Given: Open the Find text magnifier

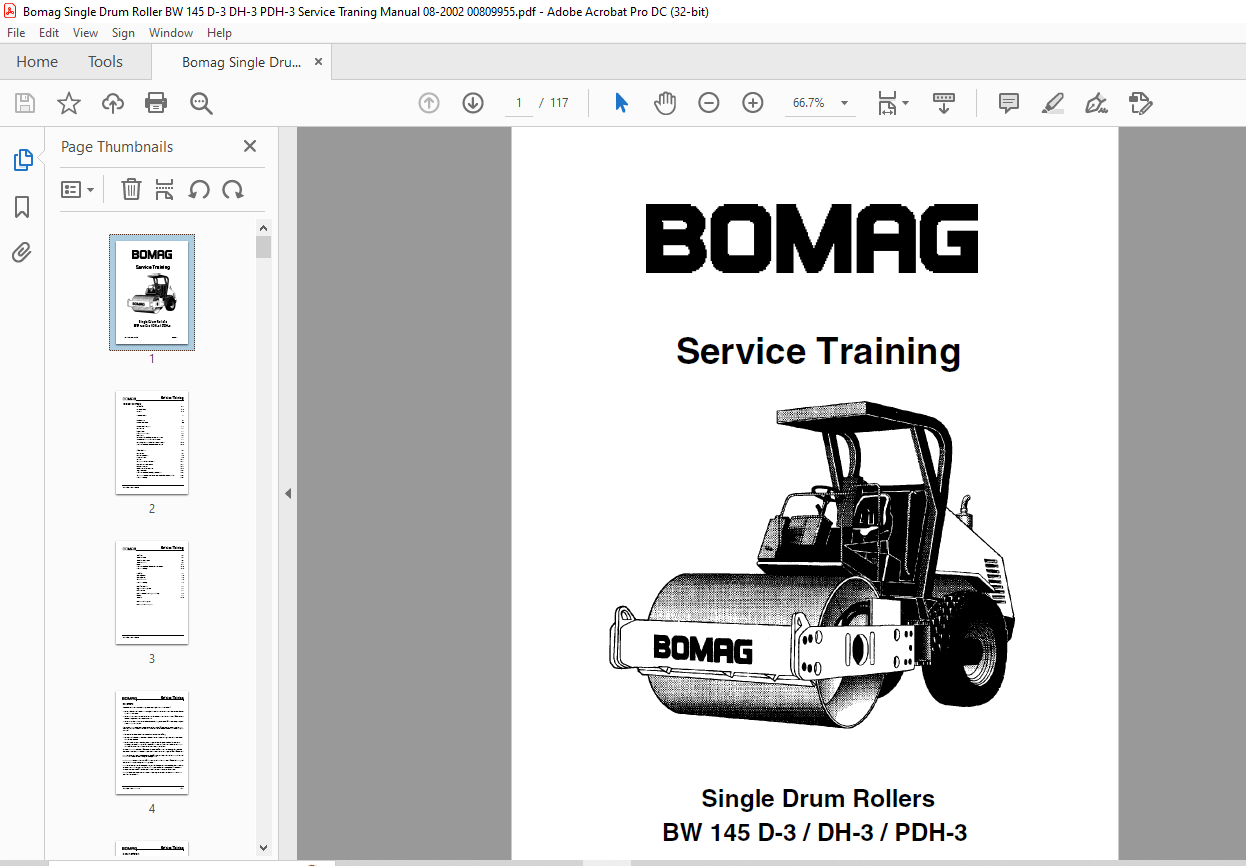Looking at the screenshot, I should pyautogui.click(x=201, y=103).
